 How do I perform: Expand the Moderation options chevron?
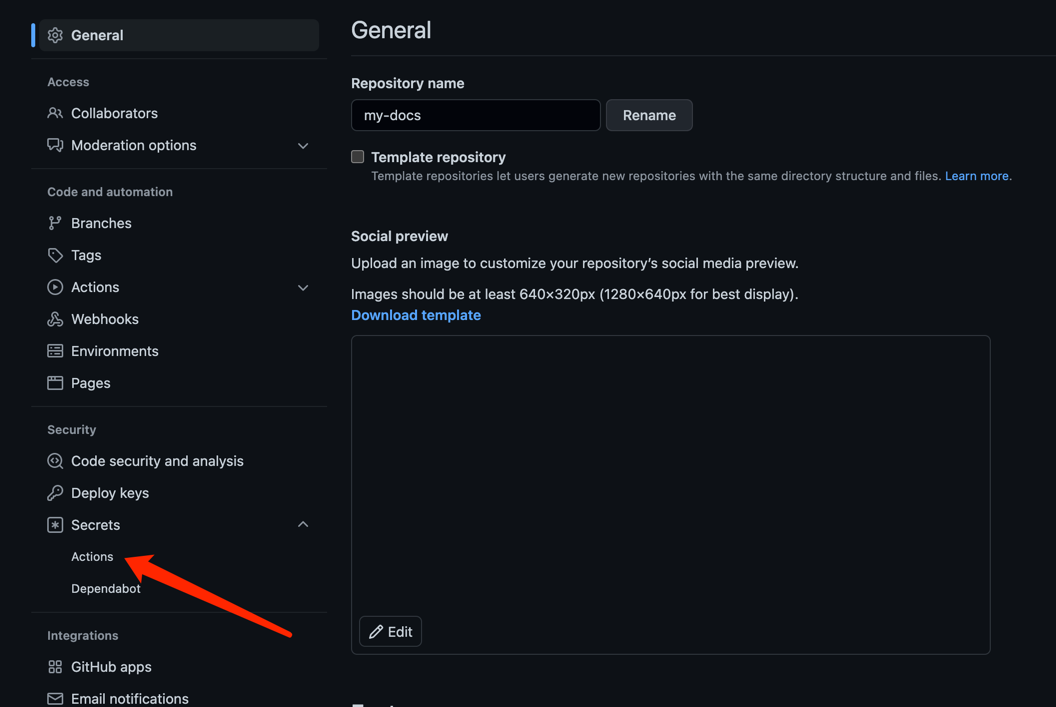[x=303, y=145]
